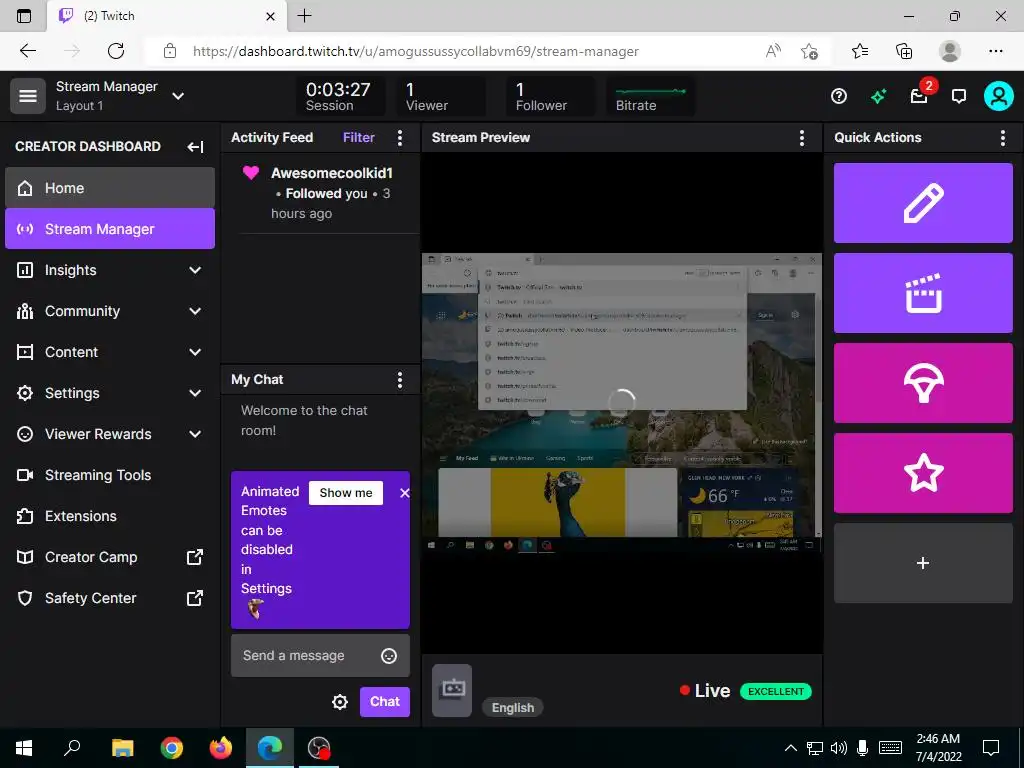This screenshot has height=768, width=1024.
Task: Expand the Community section chevron
Action: pos(195,311)
